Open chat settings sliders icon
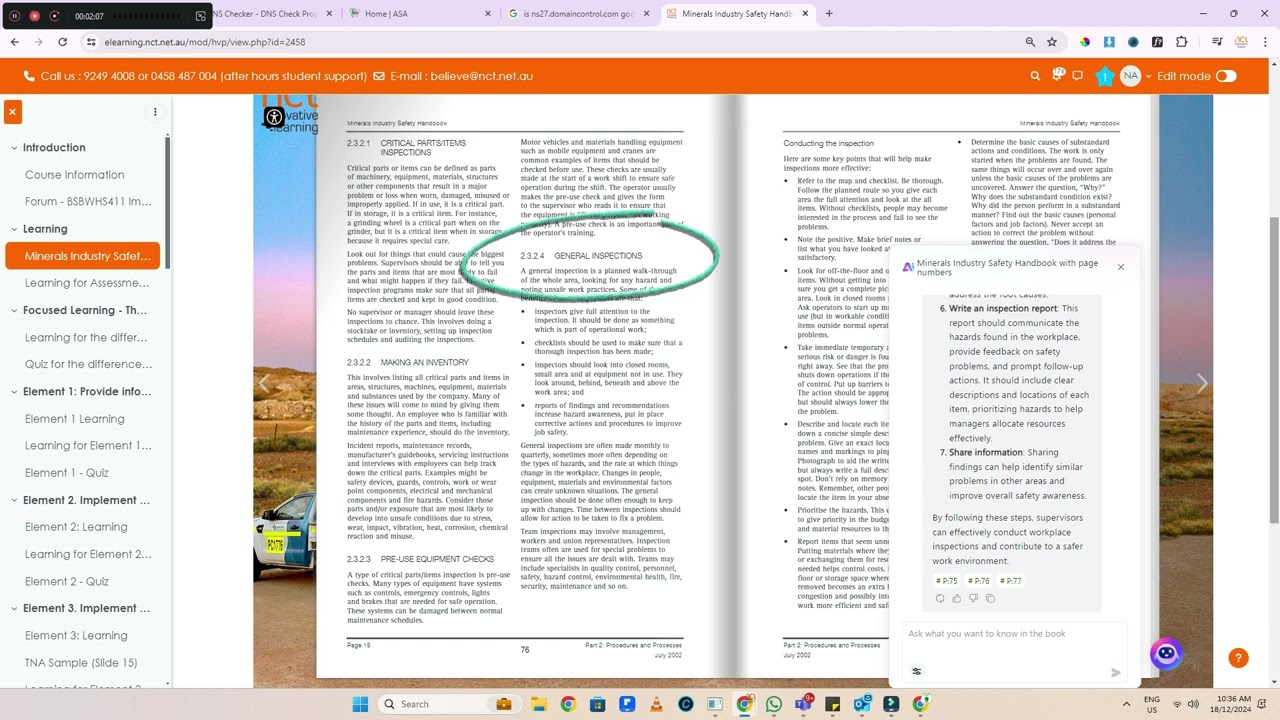The height and width of the screenshot is (720, 1280). click(x=916, y=672)
